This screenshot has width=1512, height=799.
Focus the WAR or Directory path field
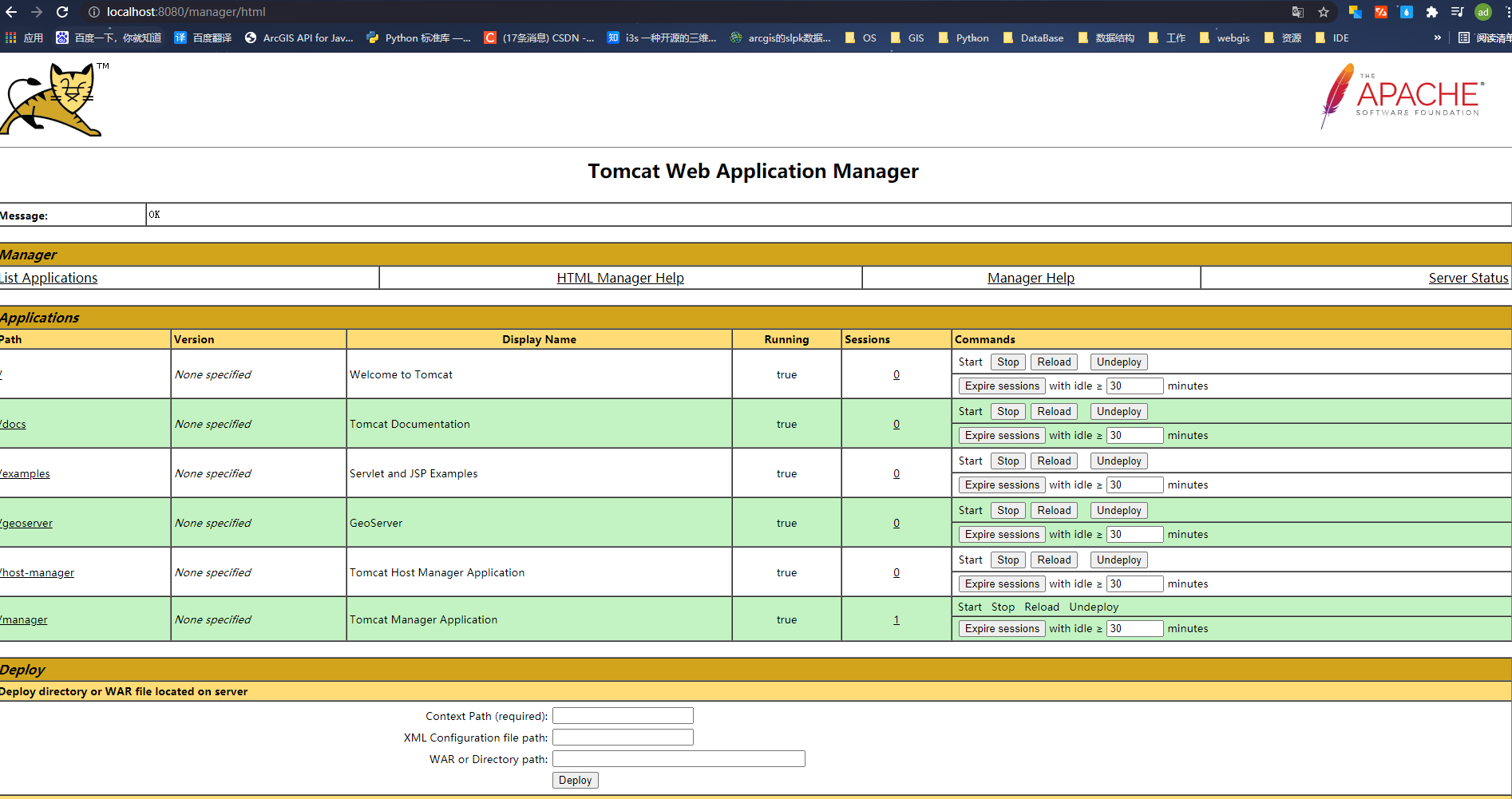click(679, 759)
